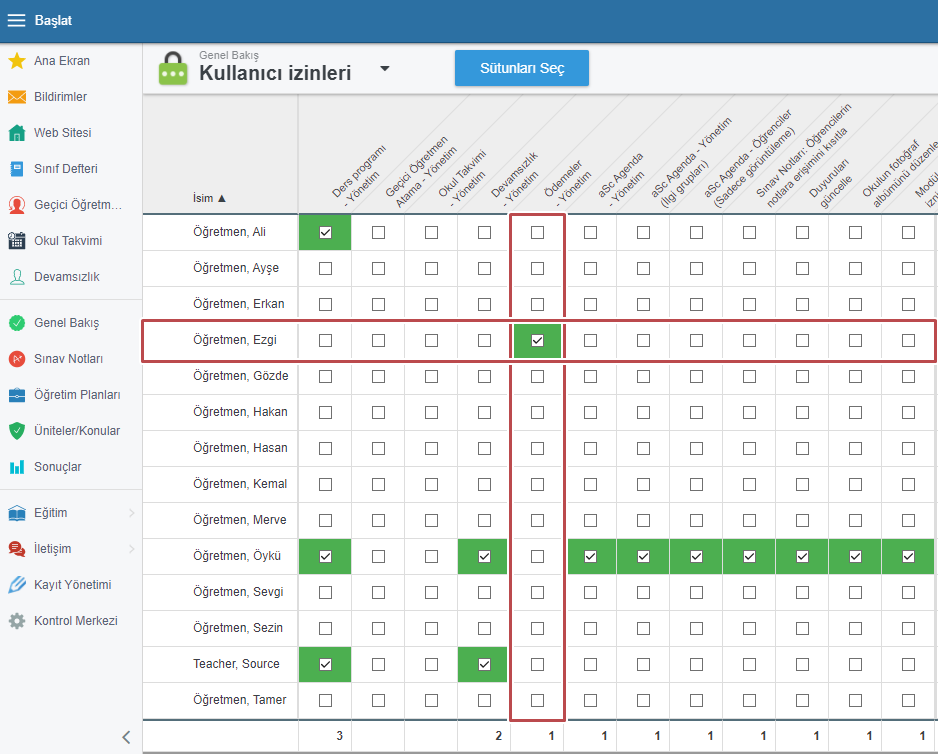Click the Genel Bakış breadcrumb above the title
939x754 pixels.
tap(229, 55)
